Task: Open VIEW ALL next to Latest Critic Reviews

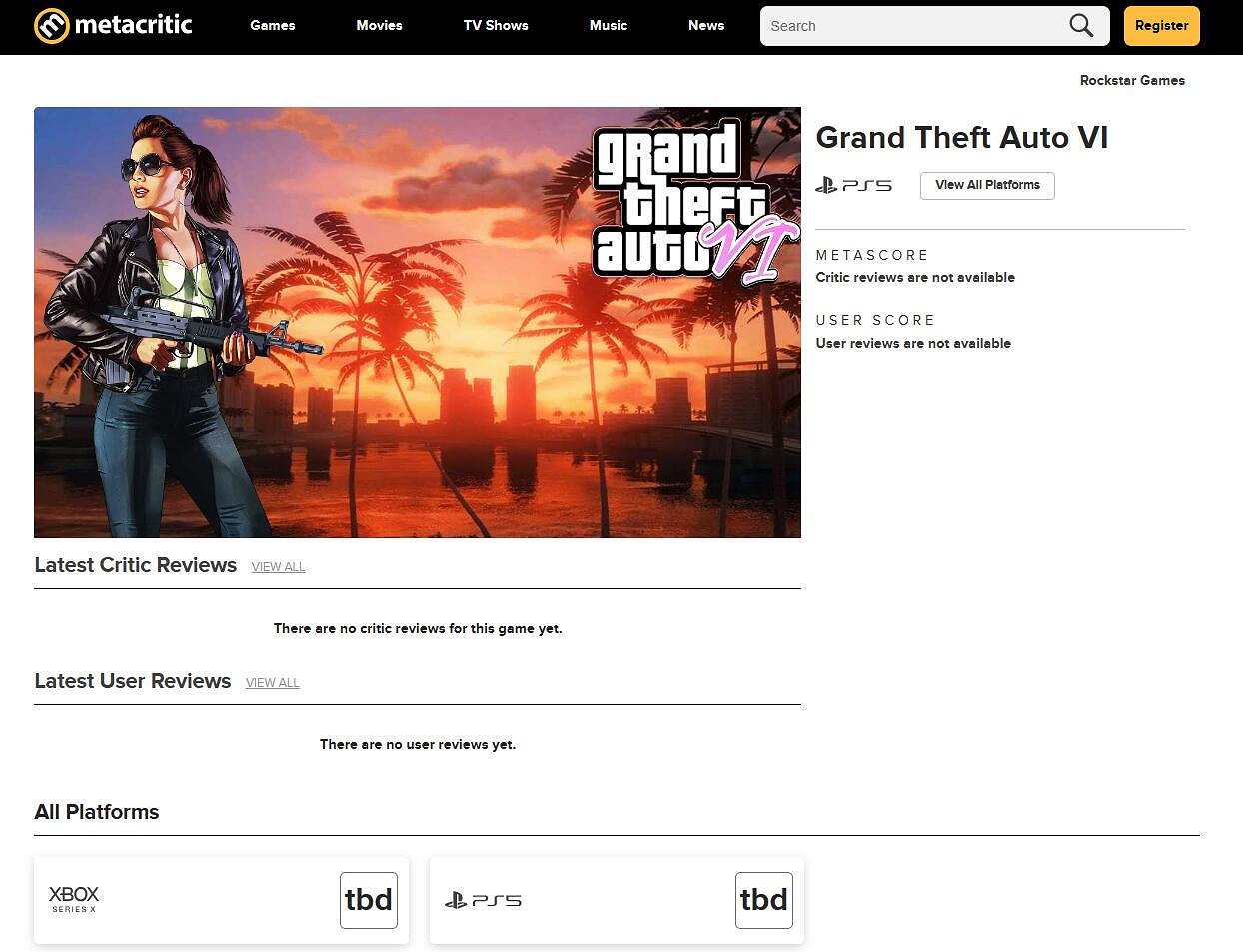Action: 277,566
